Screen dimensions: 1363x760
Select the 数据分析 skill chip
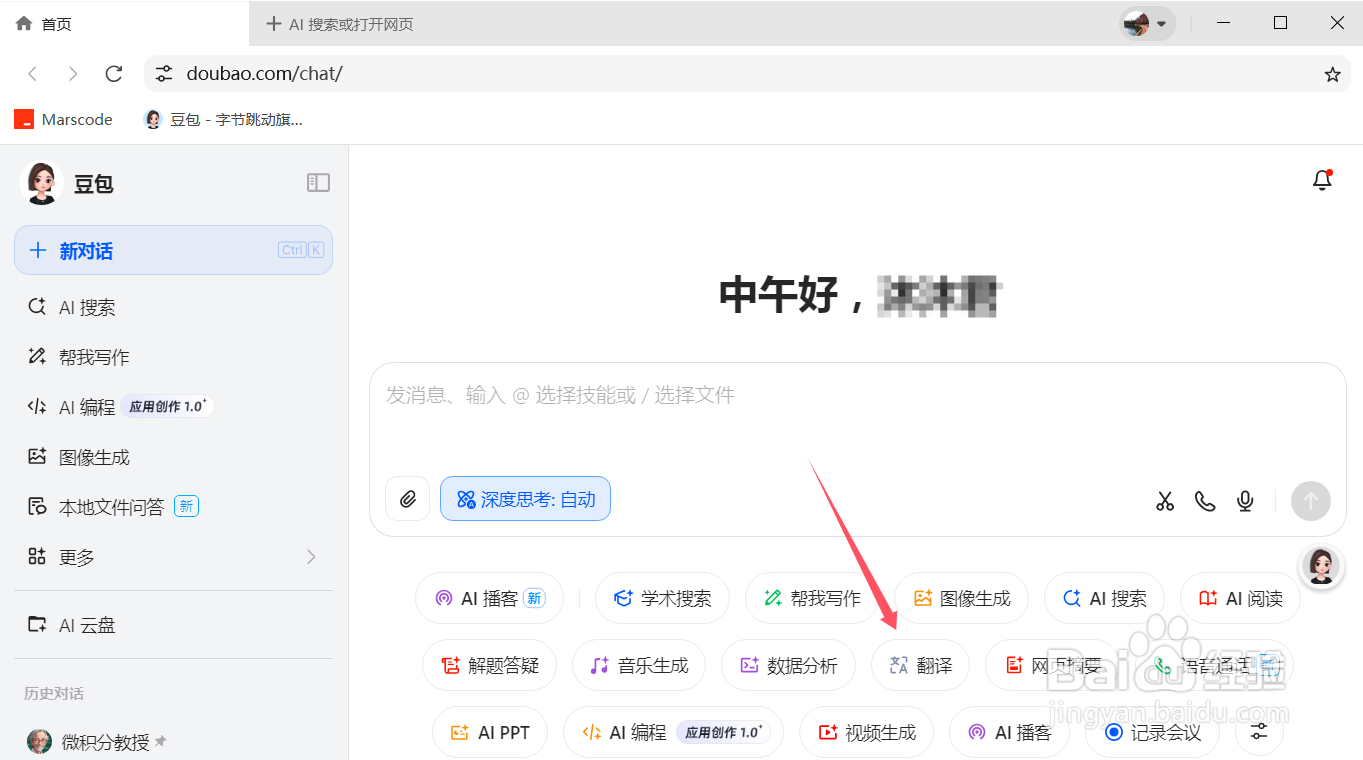[788, 665]
